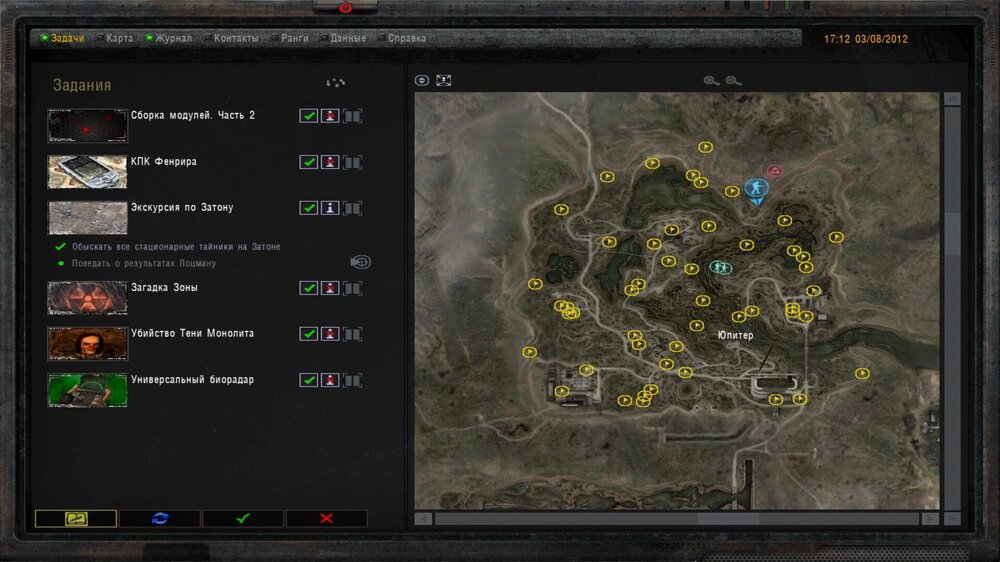1000x562 pixels.
Task: Click the right magnifier zoom button
Action: click(x=733, y=80)
